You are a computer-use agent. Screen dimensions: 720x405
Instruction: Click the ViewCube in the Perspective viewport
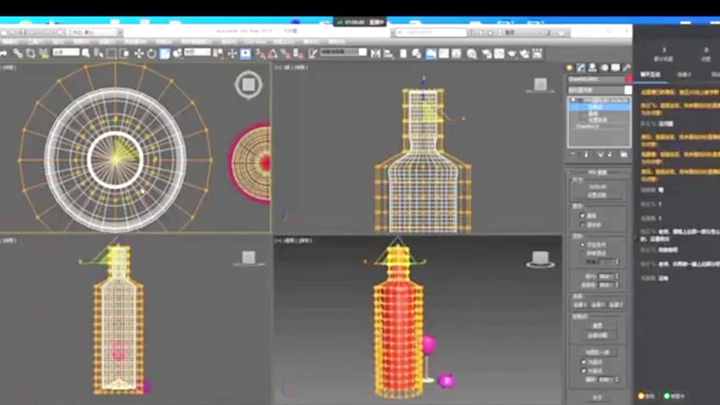(540, 259)
